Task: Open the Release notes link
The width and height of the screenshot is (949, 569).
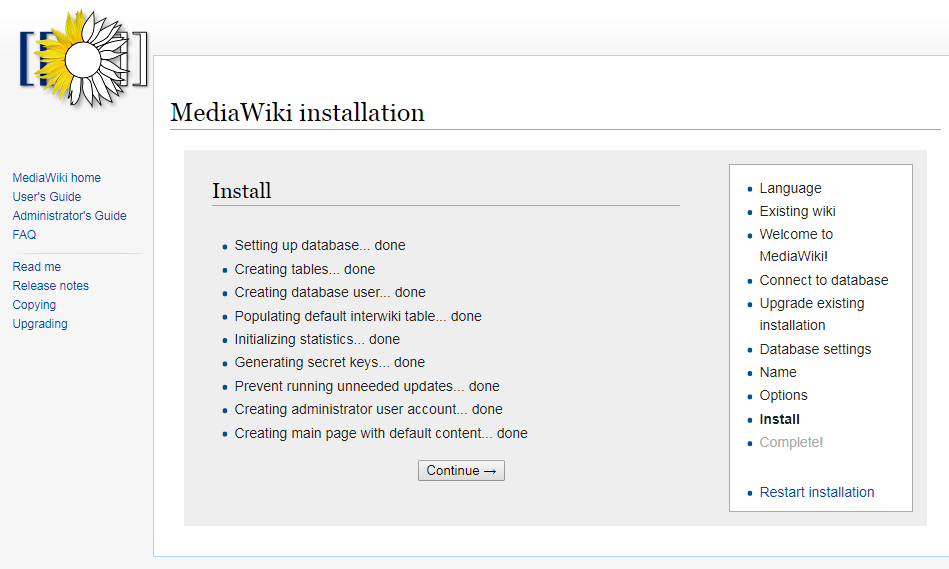Action: (x=51, y=286)
